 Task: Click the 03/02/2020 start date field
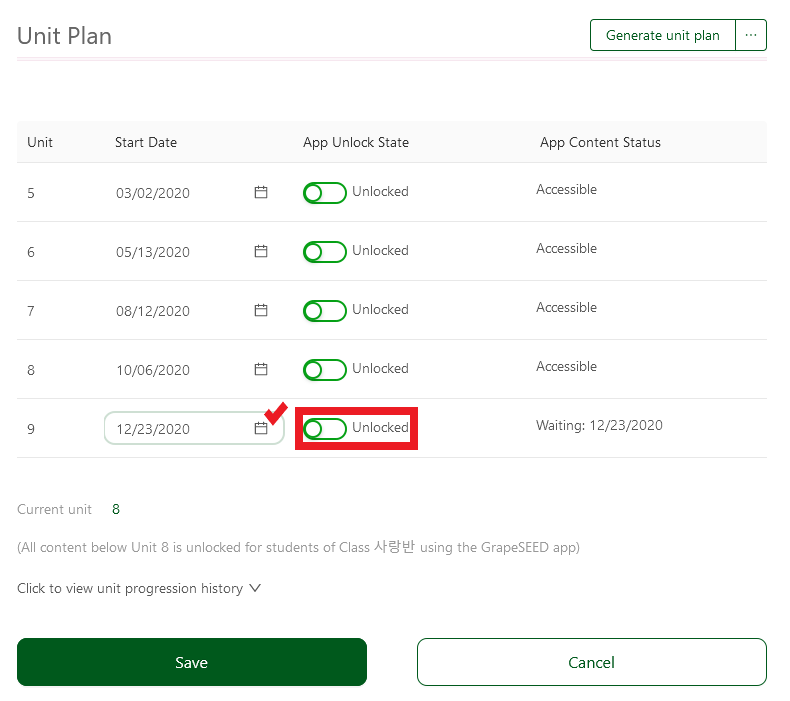click(x=194, y=193)
